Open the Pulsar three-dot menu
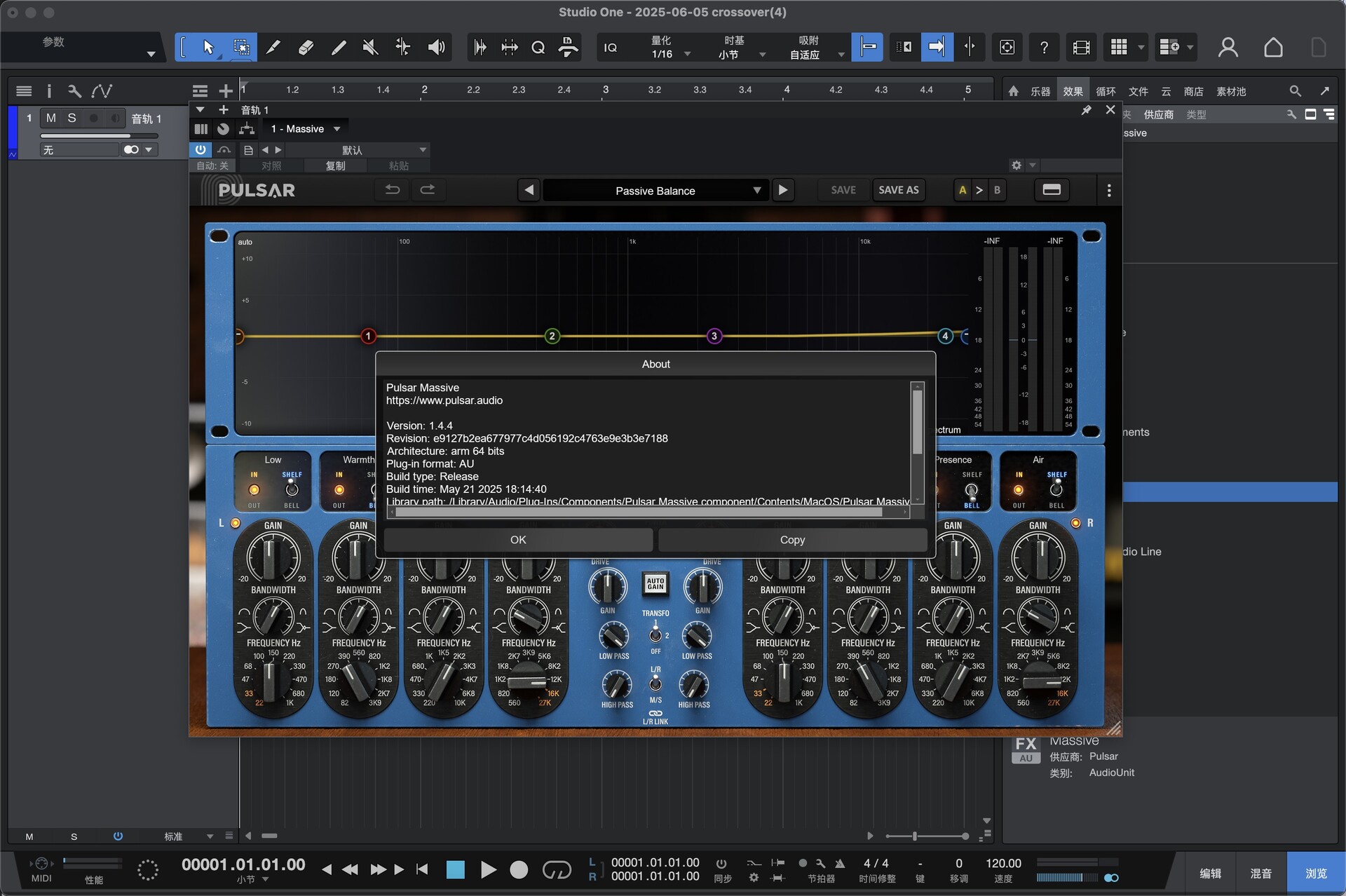The height and width of the screenshot is (896, 1346). [1108, 190]
